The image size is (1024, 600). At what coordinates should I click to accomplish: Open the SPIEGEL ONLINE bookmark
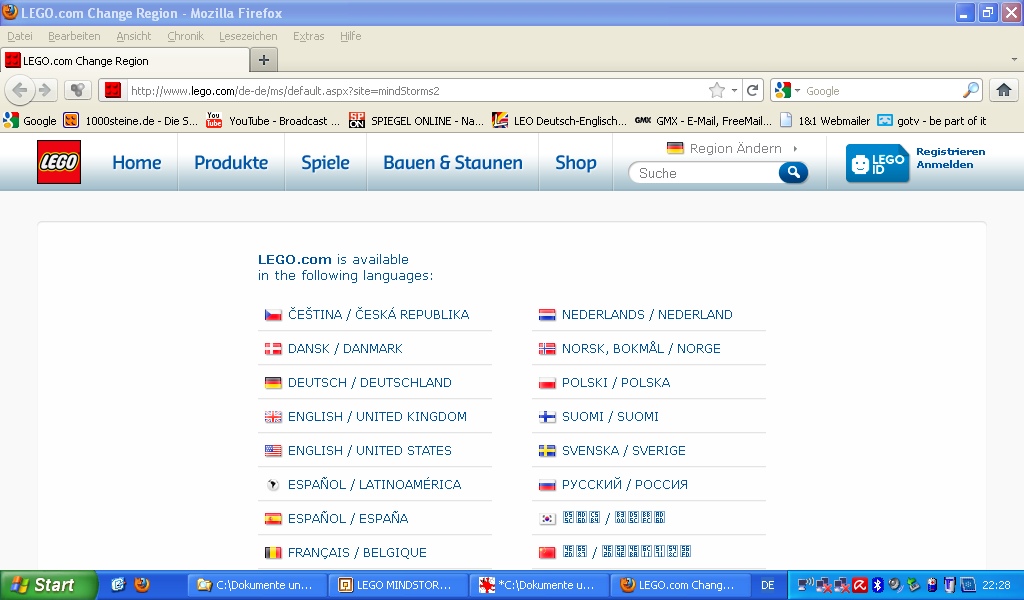point(416,121)
